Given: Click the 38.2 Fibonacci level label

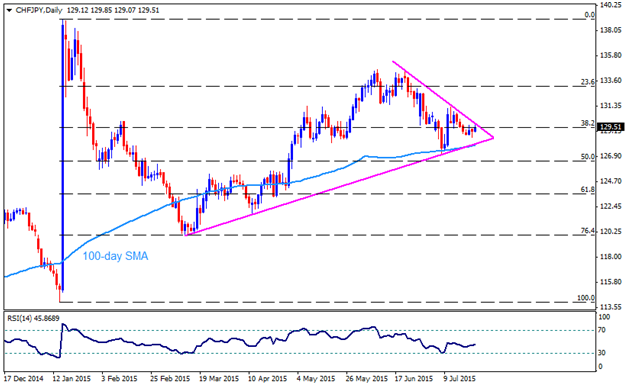Looking at the screenshot, I should pos(588,123).
